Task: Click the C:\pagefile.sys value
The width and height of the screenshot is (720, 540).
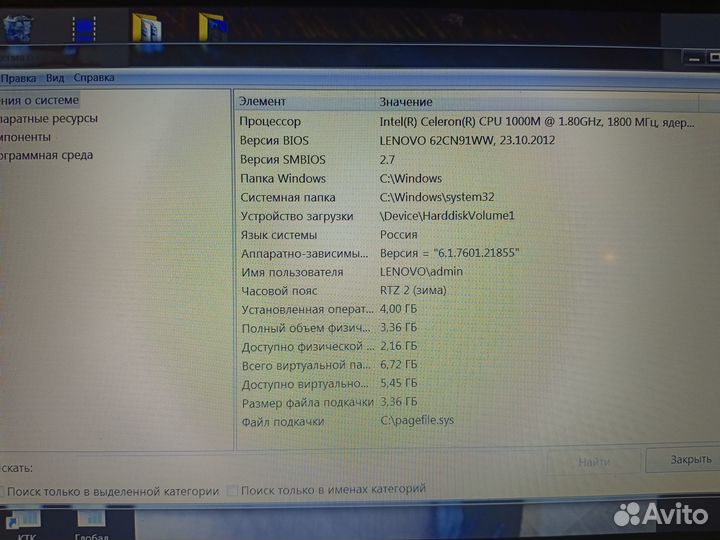Action: pyautogui.click(x=417, y=420)
